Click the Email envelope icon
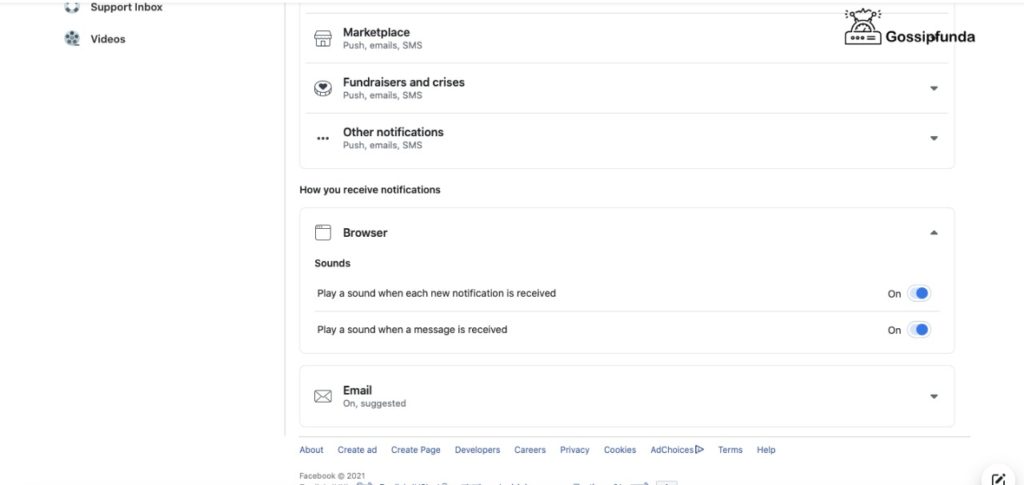Screen dimensions: 1024x485 [x=323, y=396]
